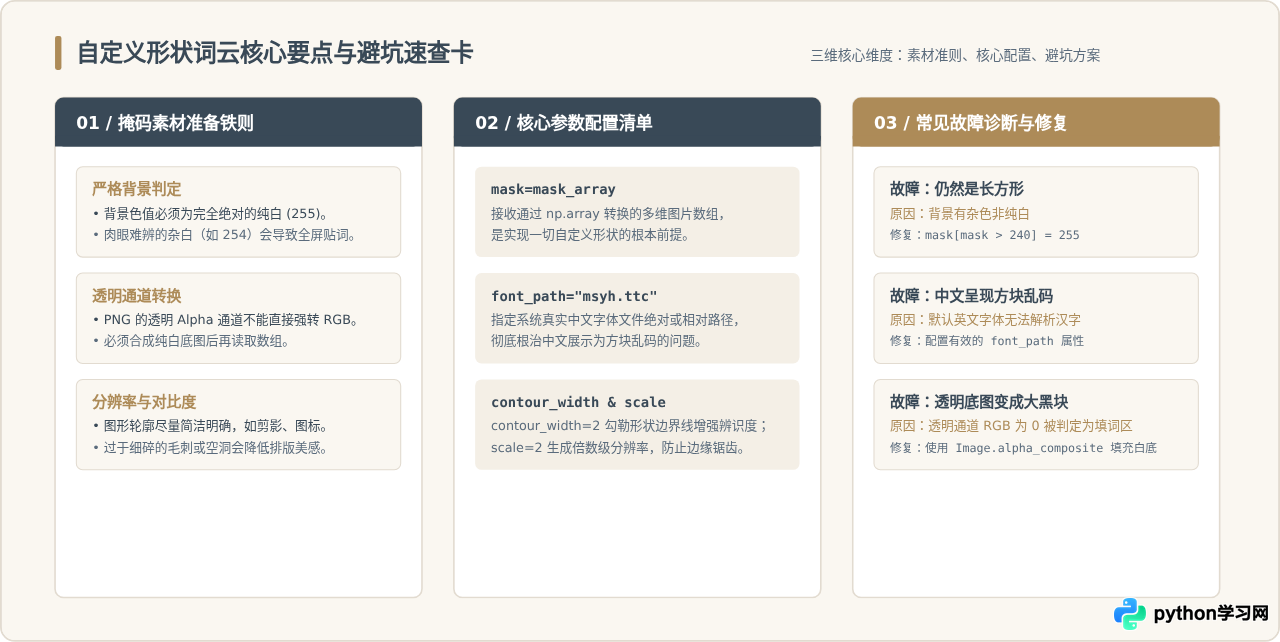Click the line '是实现一切自定义形状的根本前提。'
This screenshot has height=642, width=1280.
coord(590,235)
